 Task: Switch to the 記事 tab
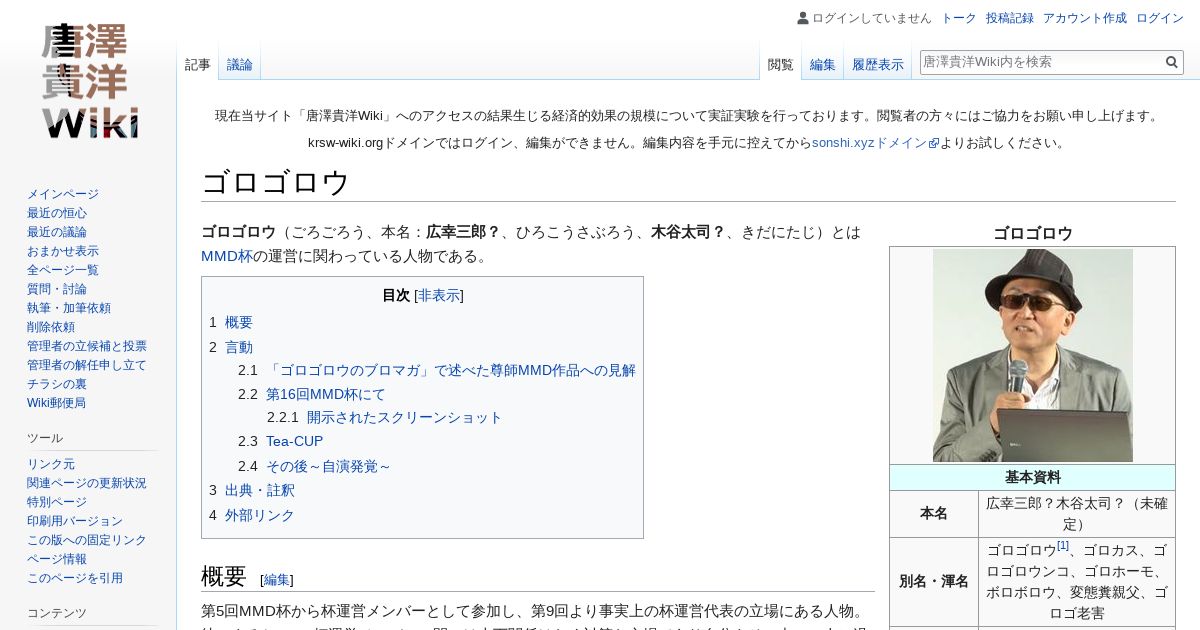[x=198, y=65]
